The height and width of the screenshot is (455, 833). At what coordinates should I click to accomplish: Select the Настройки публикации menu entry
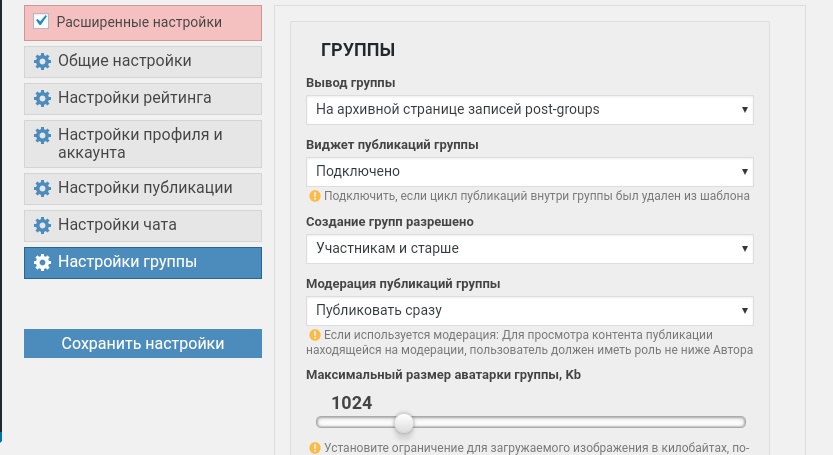tap(143, 189)
